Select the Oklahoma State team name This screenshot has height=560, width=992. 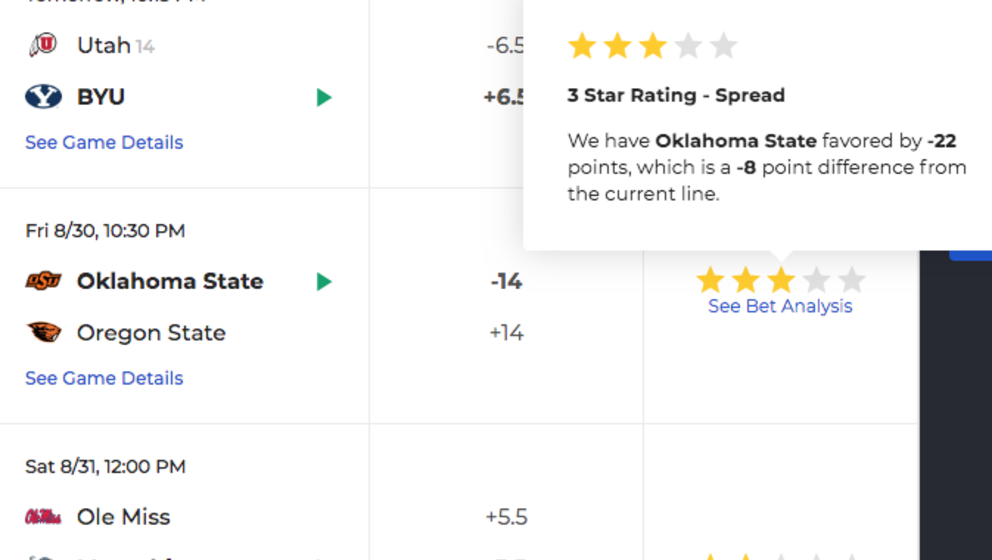pyautogui.click(x=170, y=281)
